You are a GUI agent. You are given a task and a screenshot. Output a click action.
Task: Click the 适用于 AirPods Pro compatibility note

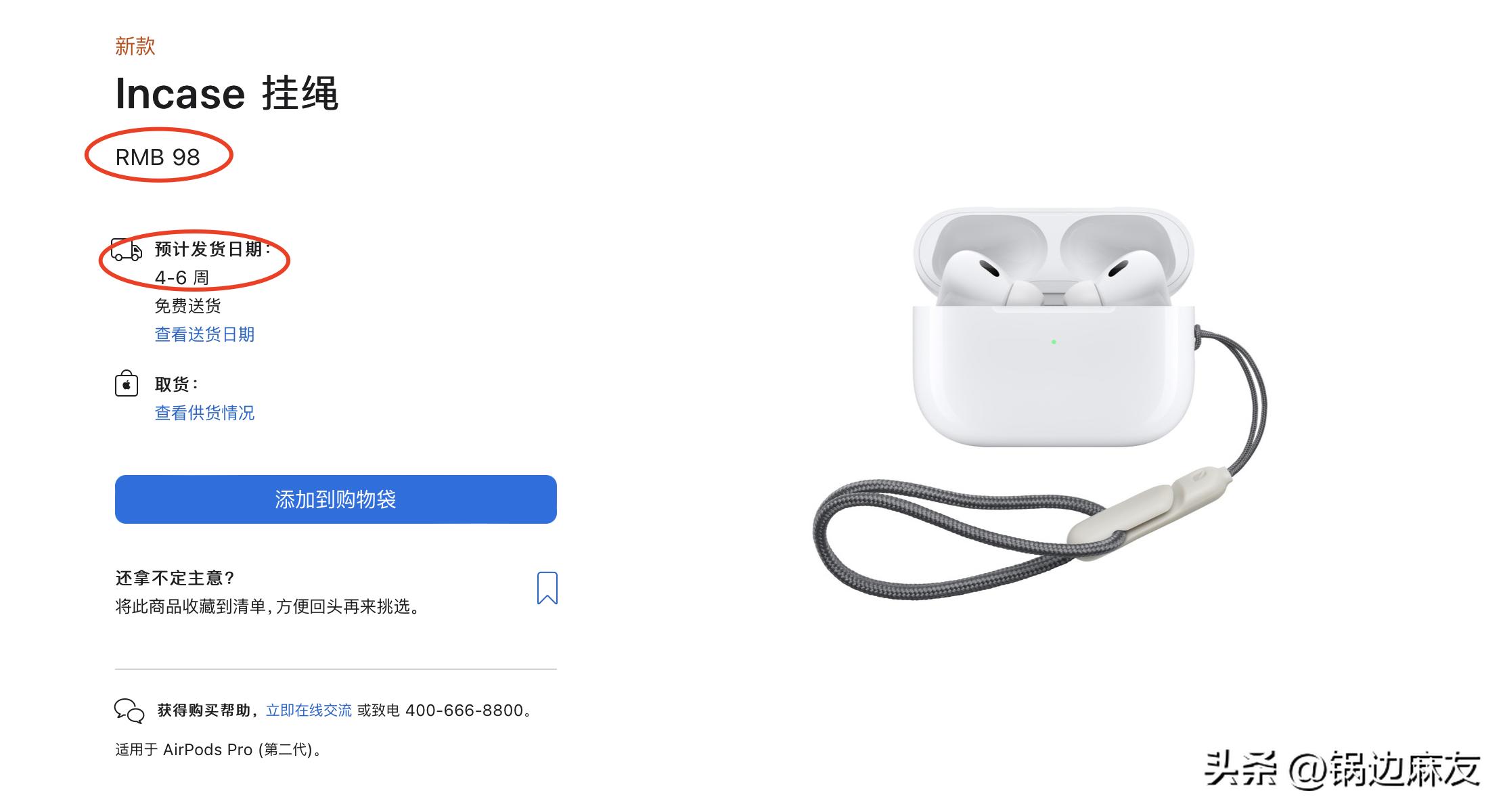pyautogui.click(x=218, y=750)
